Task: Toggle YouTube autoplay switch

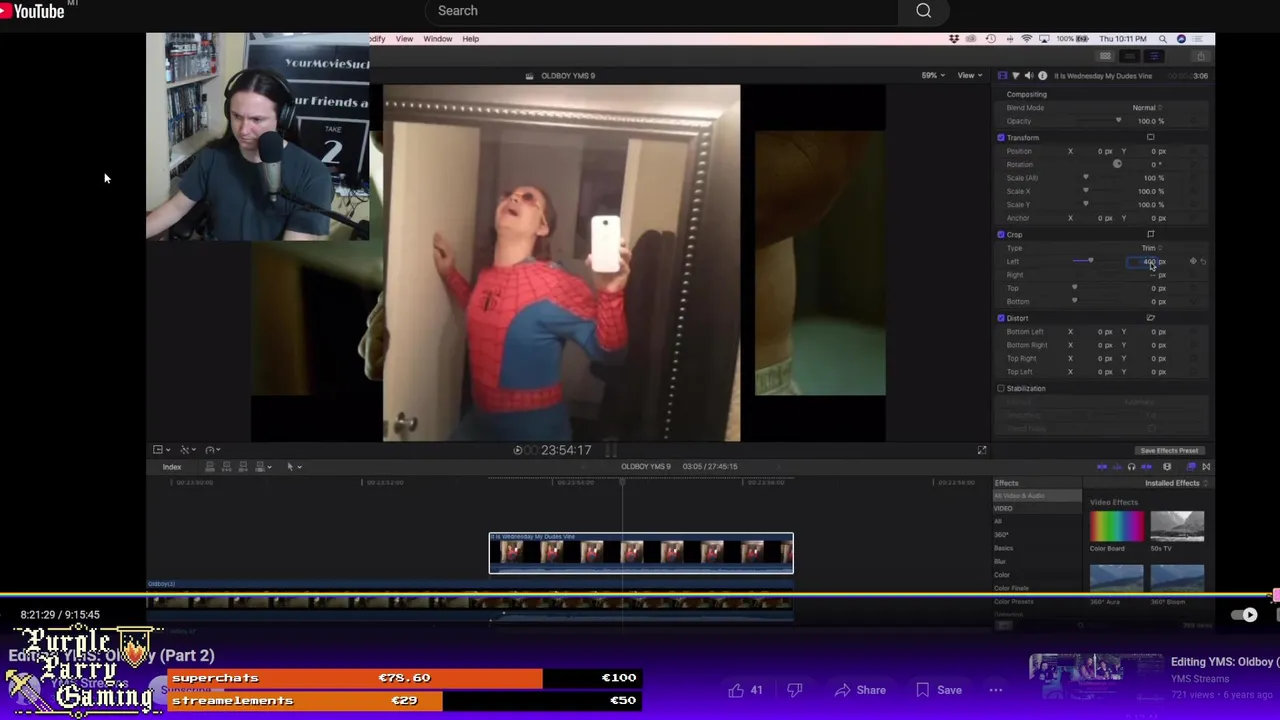Action: [1244, 615]
